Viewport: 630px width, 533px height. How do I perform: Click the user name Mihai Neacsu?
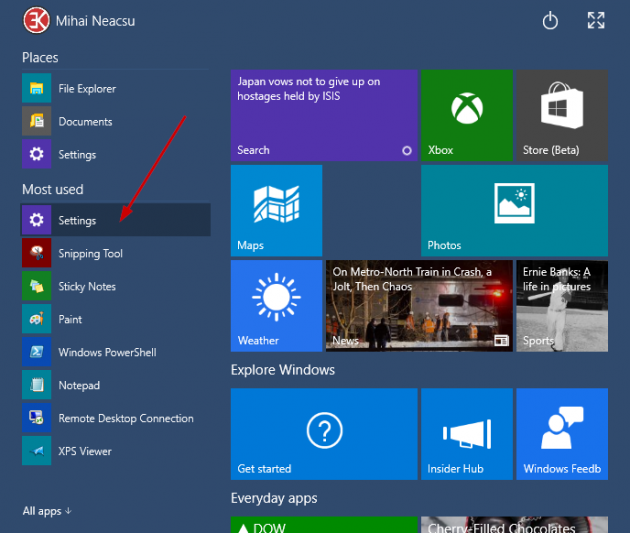pos(95,21)
